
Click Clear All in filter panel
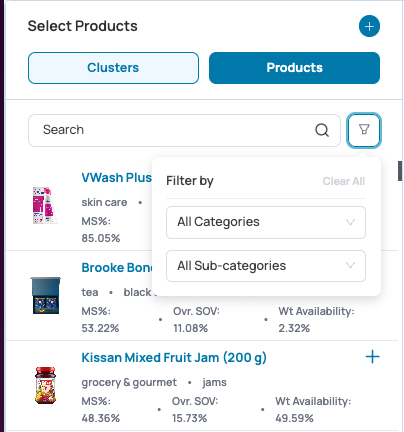tap(344, 181)
